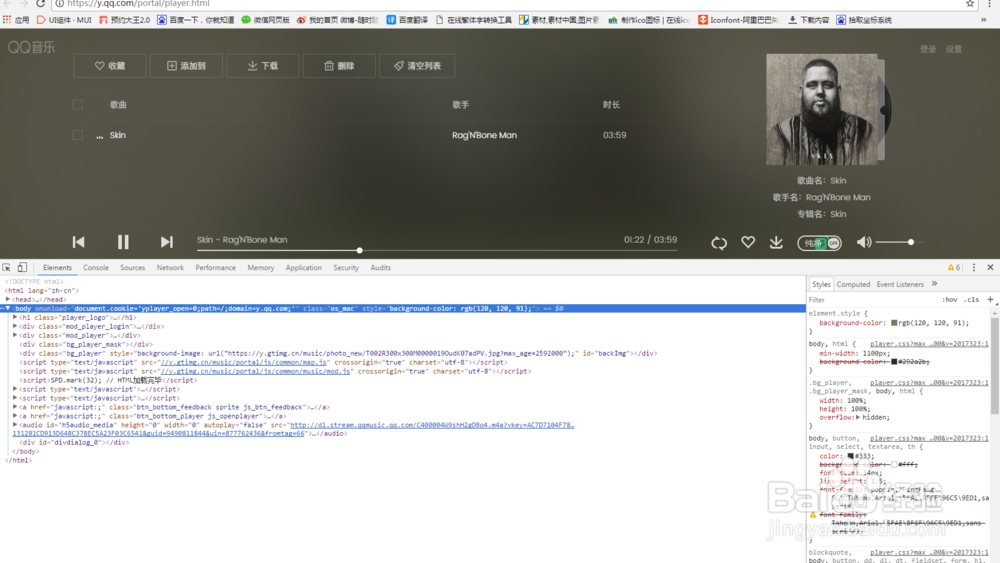The width and height of the screenshot is (1000, 563).
Task: Expand the mod_player_login div node
Action: [15, 326]
